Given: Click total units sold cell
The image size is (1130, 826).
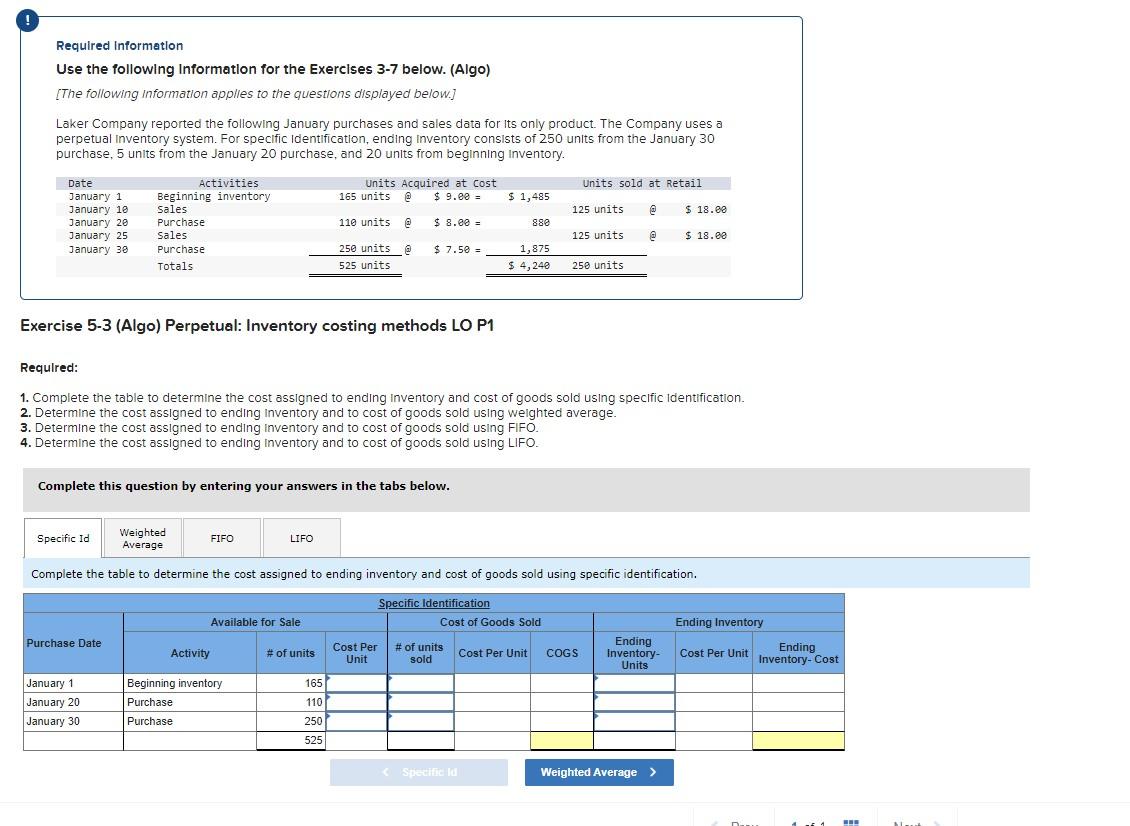Looking at the screenshot, I should (x=421, y=740).
